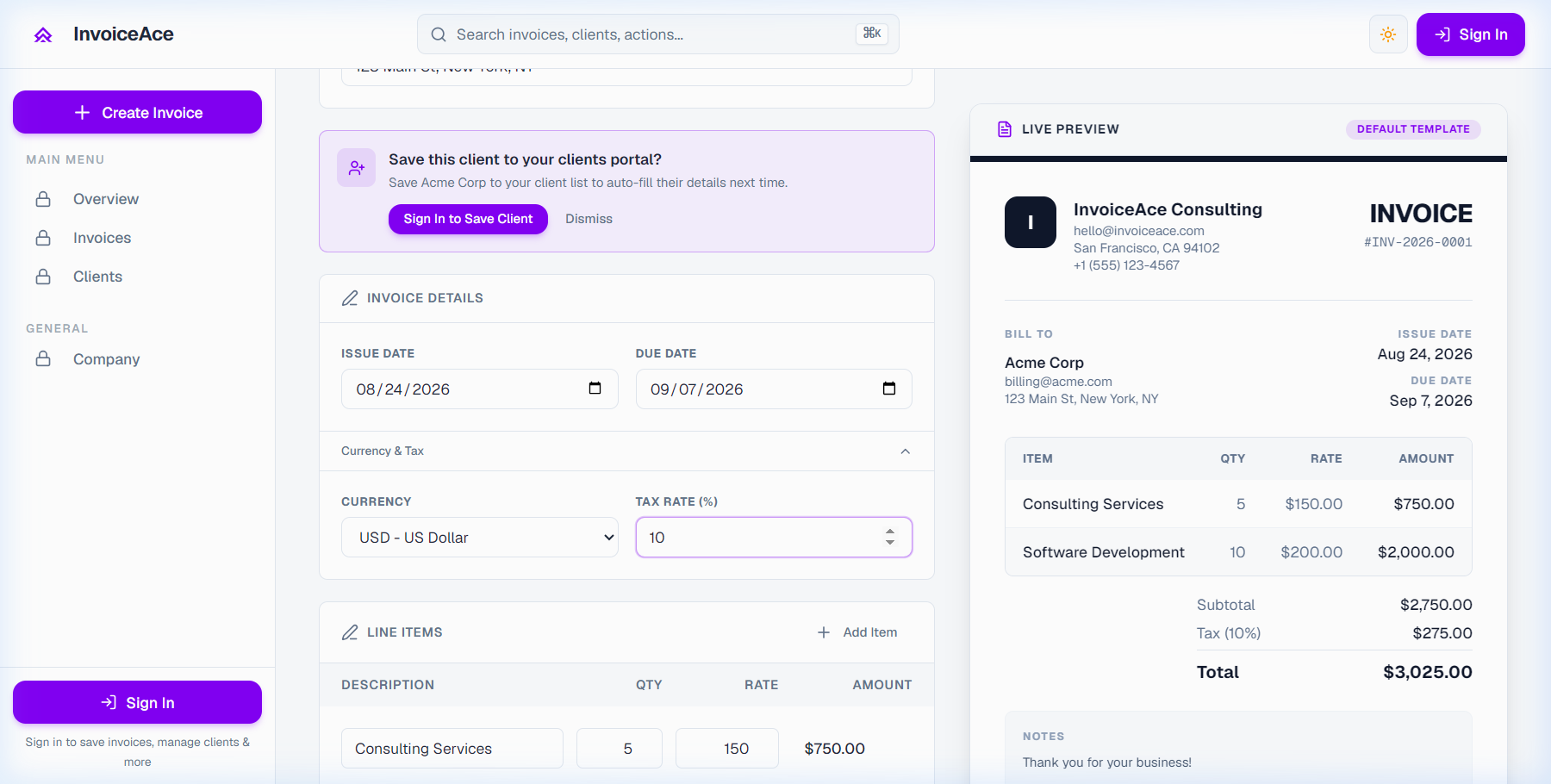This screenshot has height=784, width=1551.
Task: Click the sidebar bottom Sign In button
Action: click(137, 702)
